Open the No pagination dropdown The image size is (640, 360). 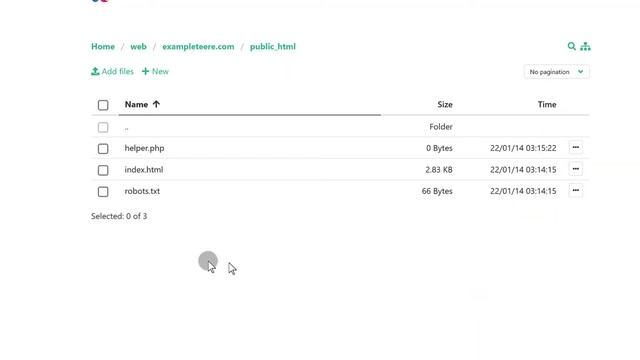556,72
